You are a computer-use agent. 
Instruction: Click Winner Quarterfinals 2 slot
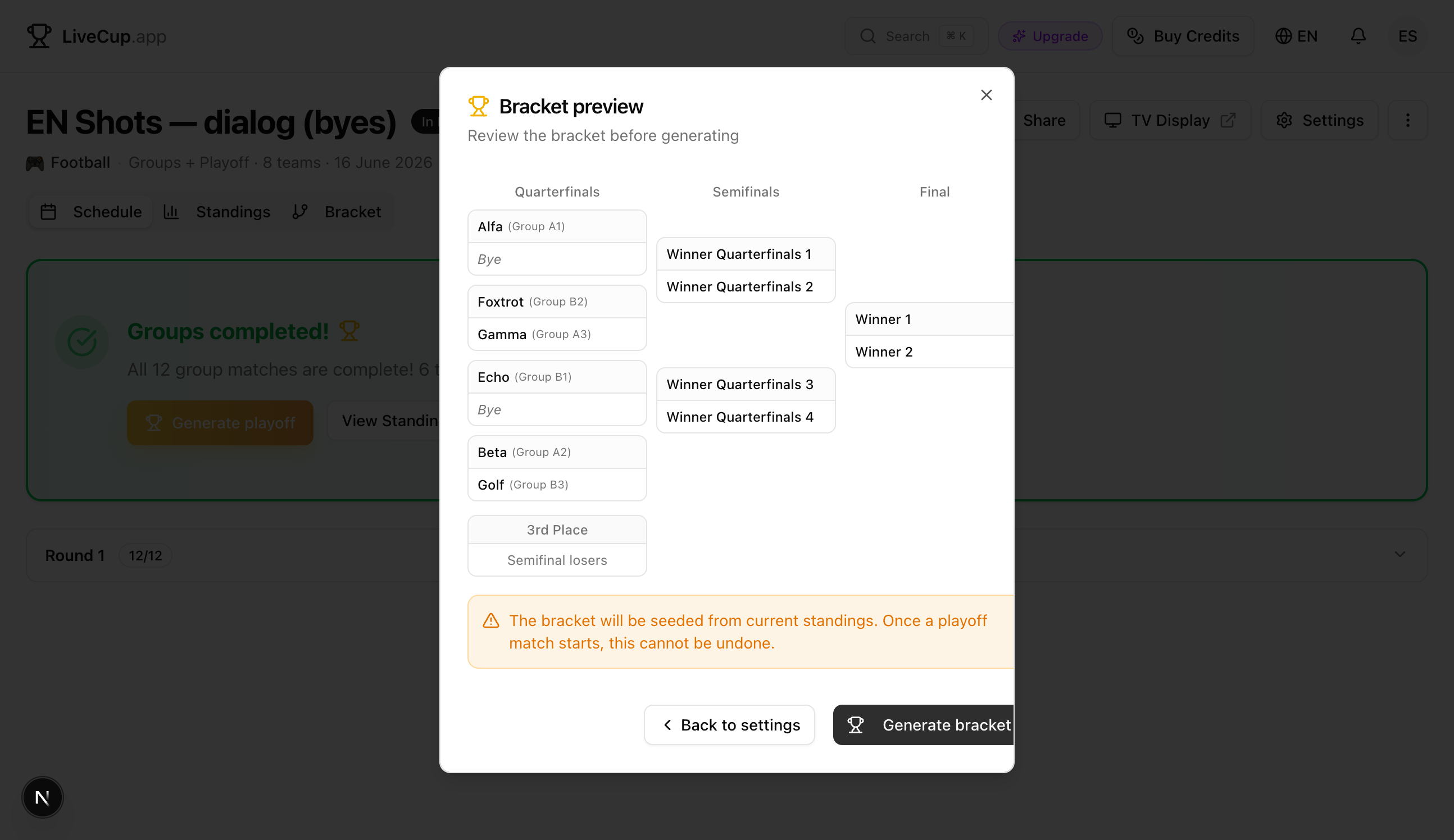[x=746, y=286]
